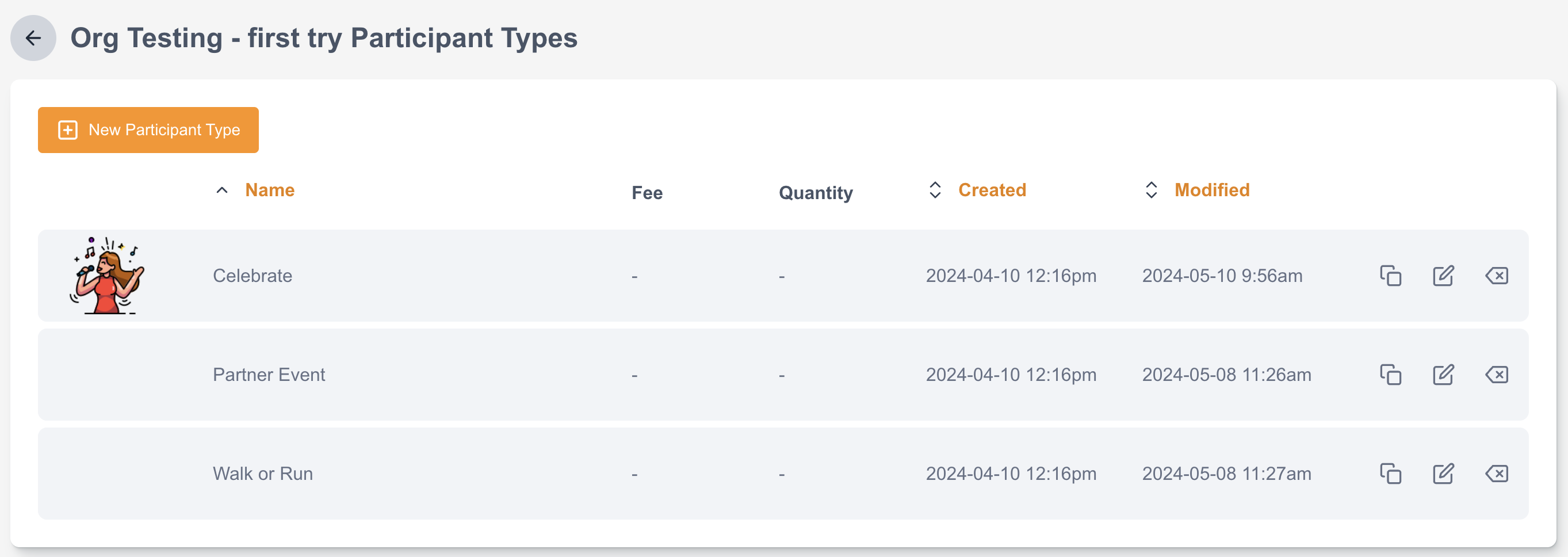1568x557 pixels.
Task: Select the Walk or Run row name
Action: click(262, 474)
